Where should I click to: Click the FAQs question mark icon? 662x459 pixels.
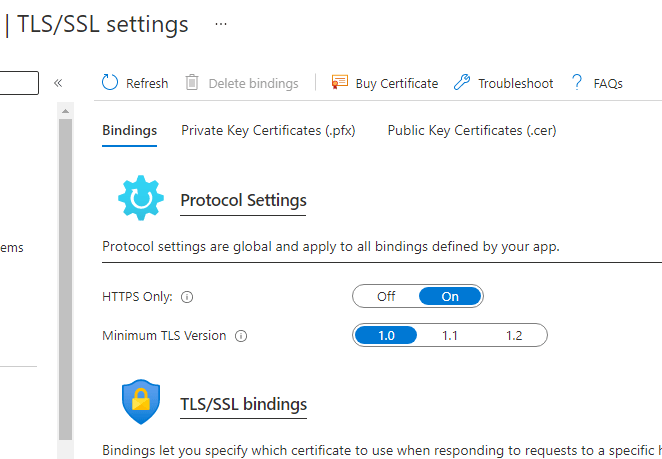coord(577,82)
